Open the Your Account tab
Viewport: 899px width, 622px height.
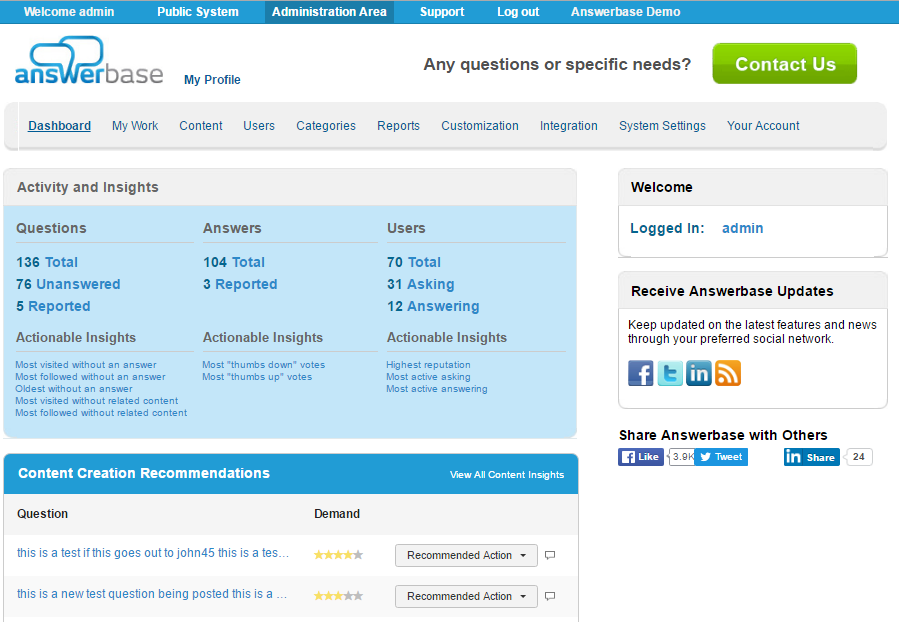tap(763, 126)
